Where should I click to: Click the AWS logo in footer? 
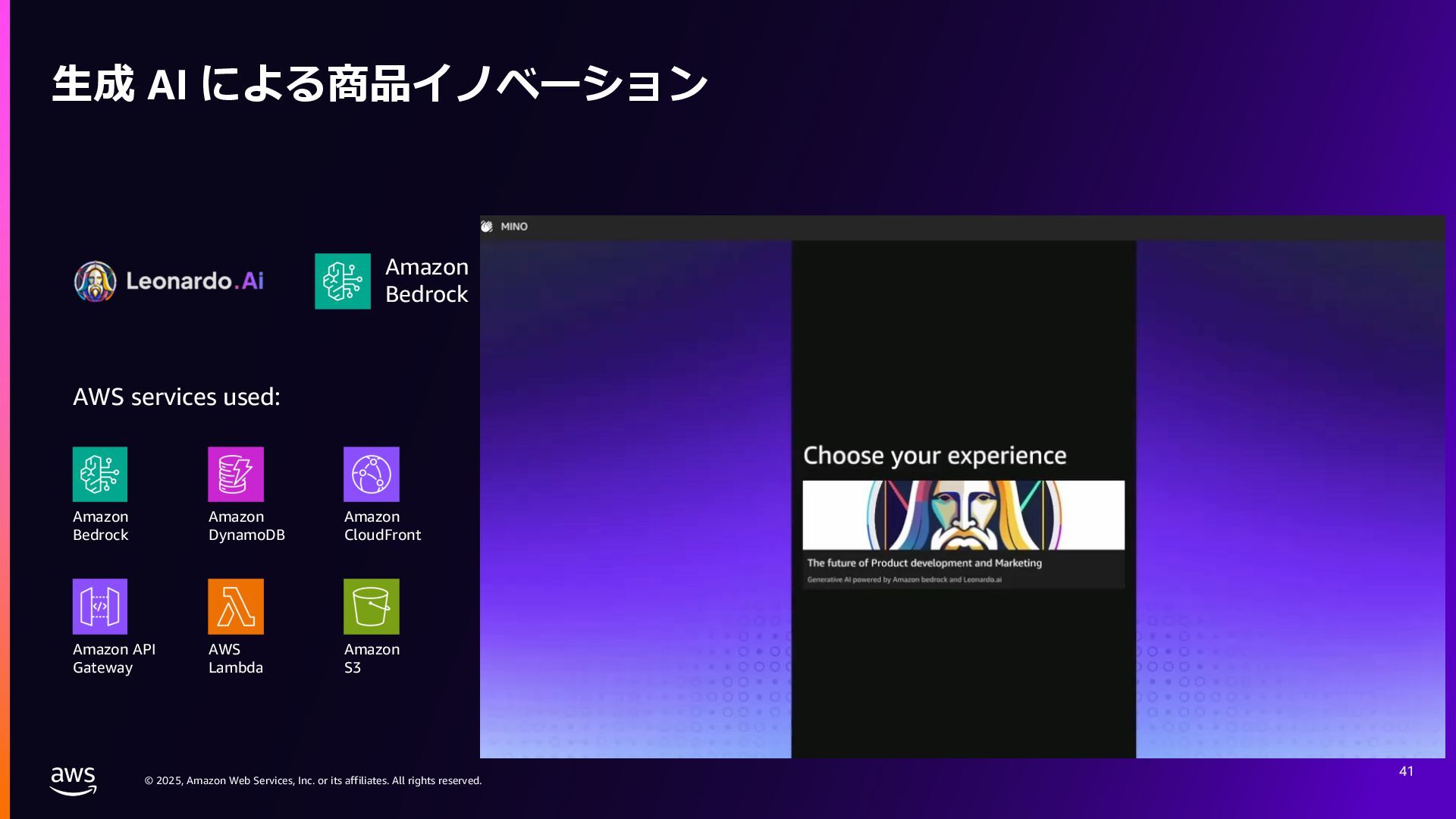click(x=73, y=780)
